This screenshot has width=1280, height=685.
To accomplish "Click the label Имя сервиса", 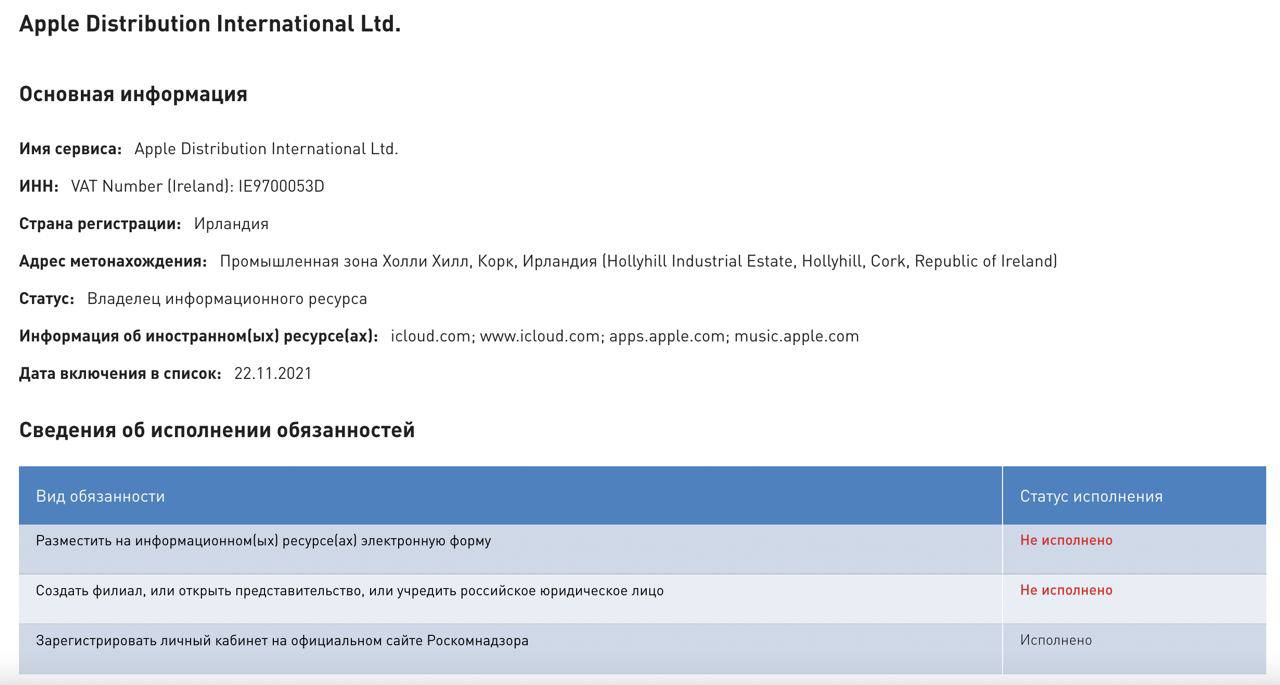I will tap(70, 149).
